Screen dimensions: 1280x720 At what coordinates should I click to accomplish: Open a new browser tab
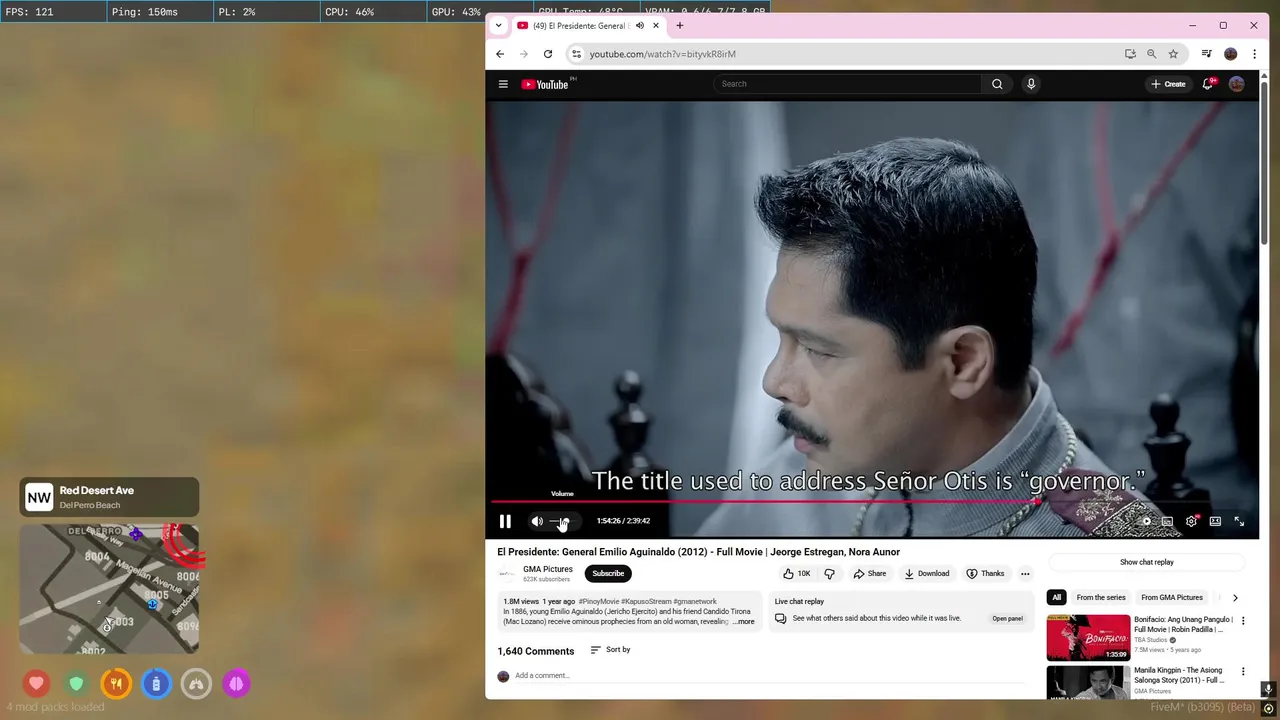pos(680,26)
